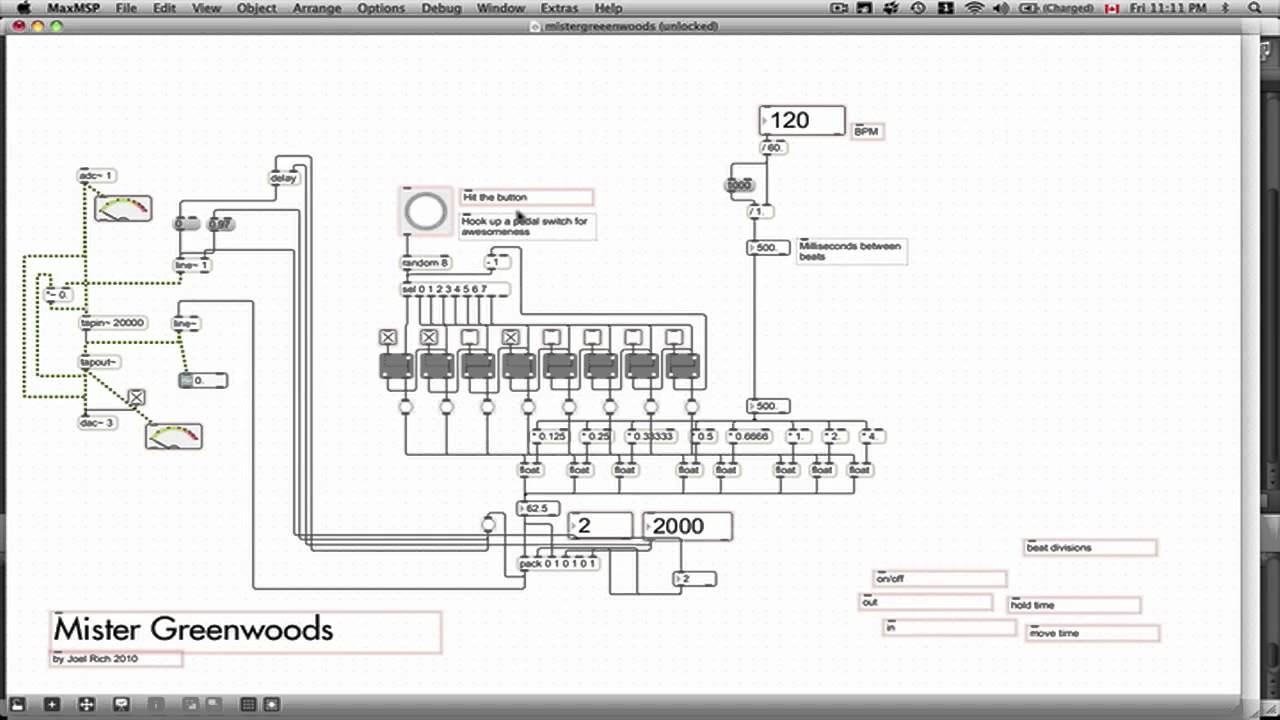Click the random 8 object
1280x720 pixels.
tap(426, 263)
